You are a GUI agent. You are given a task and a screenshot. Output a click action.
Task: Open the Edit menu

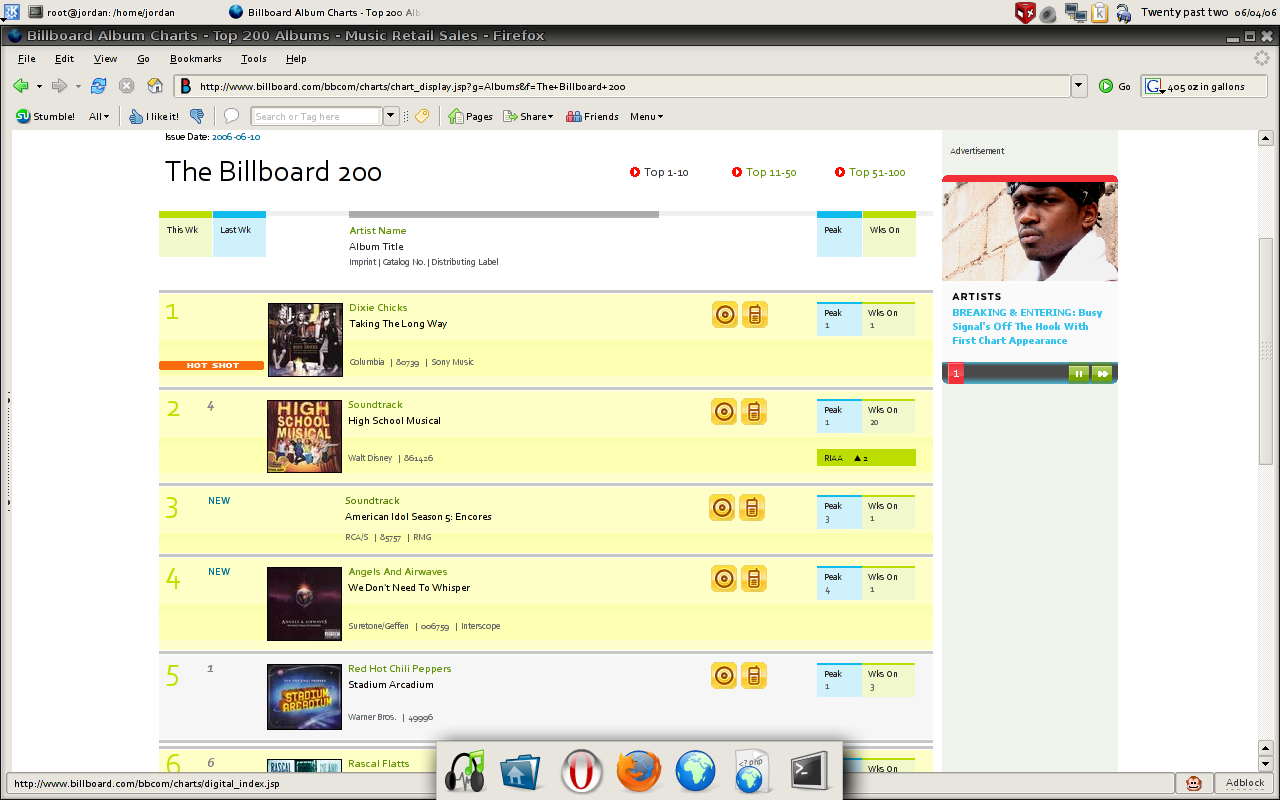point(65,59)
